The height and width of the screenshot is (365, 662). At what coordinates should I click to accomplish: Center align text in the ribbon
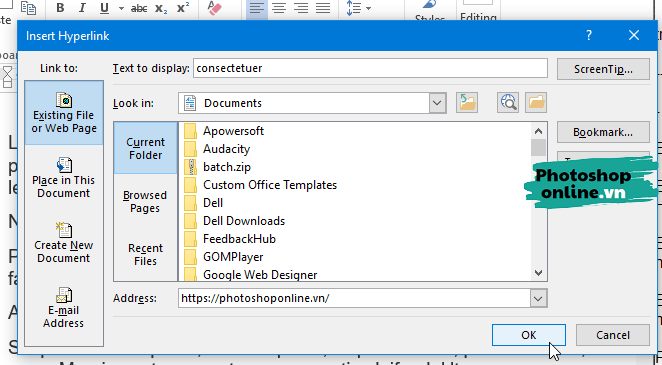point(279,8)
